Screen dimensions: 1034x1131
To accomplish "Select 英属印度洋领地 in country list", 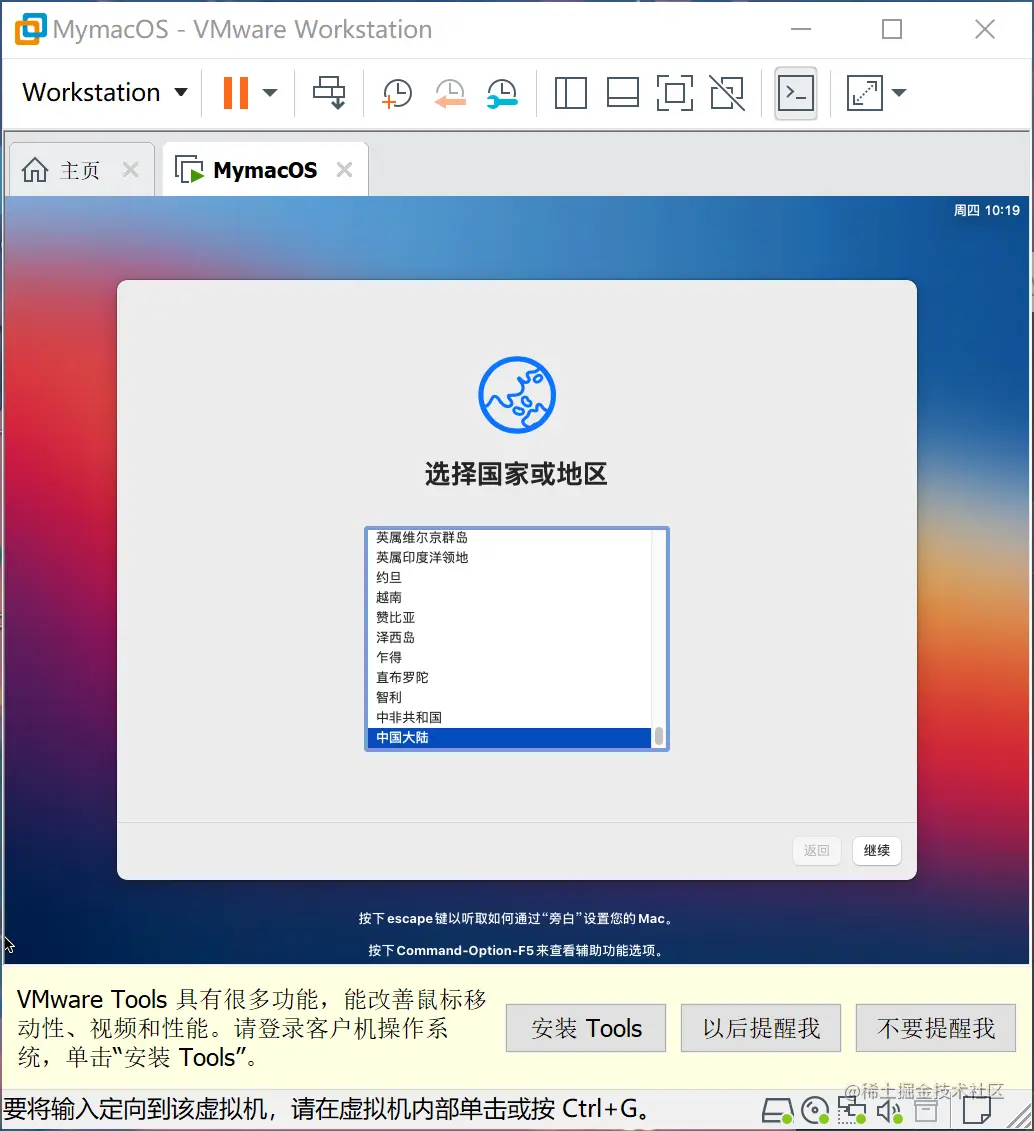I will 508,558.
